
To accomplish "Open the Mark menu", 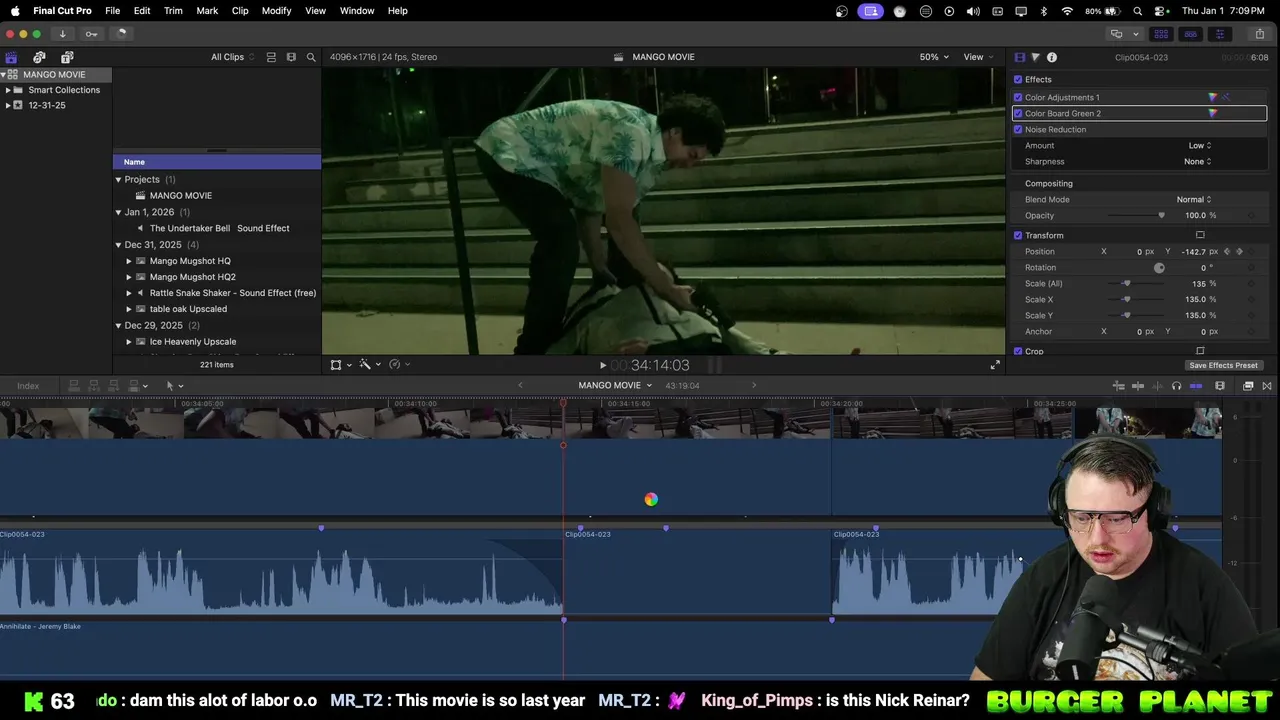I will tap(207, 10).
